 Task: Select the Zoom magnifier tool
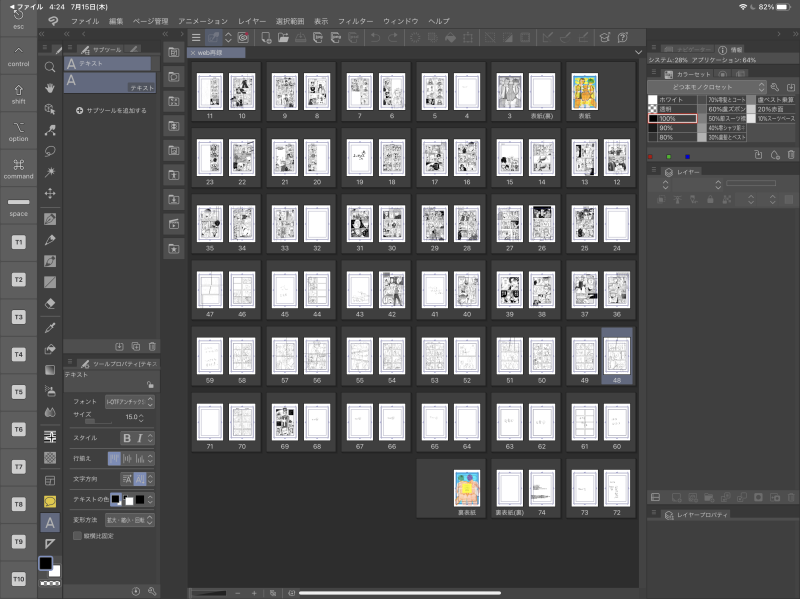pos(49,67)
